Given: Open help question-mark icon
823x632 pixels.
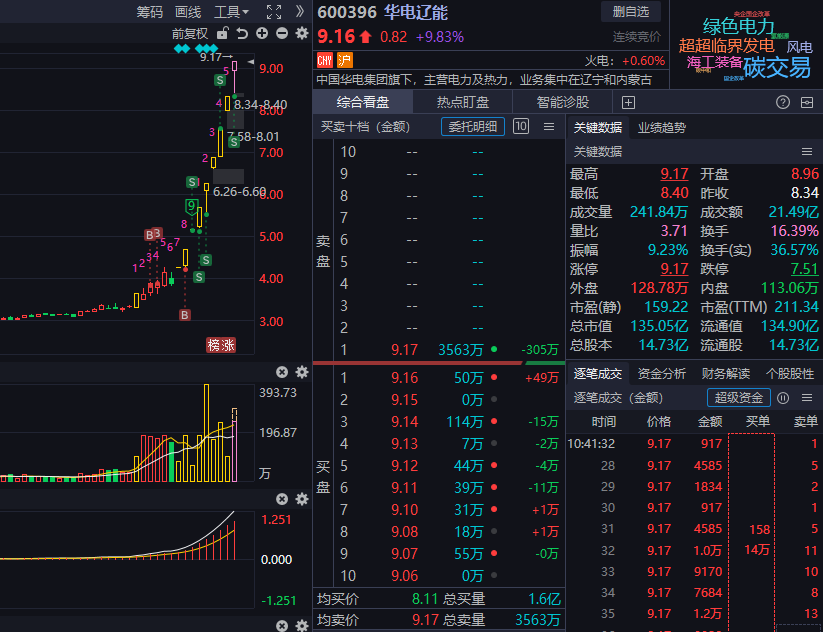Looking at the screenshot, I should click(x=783, y=102).
